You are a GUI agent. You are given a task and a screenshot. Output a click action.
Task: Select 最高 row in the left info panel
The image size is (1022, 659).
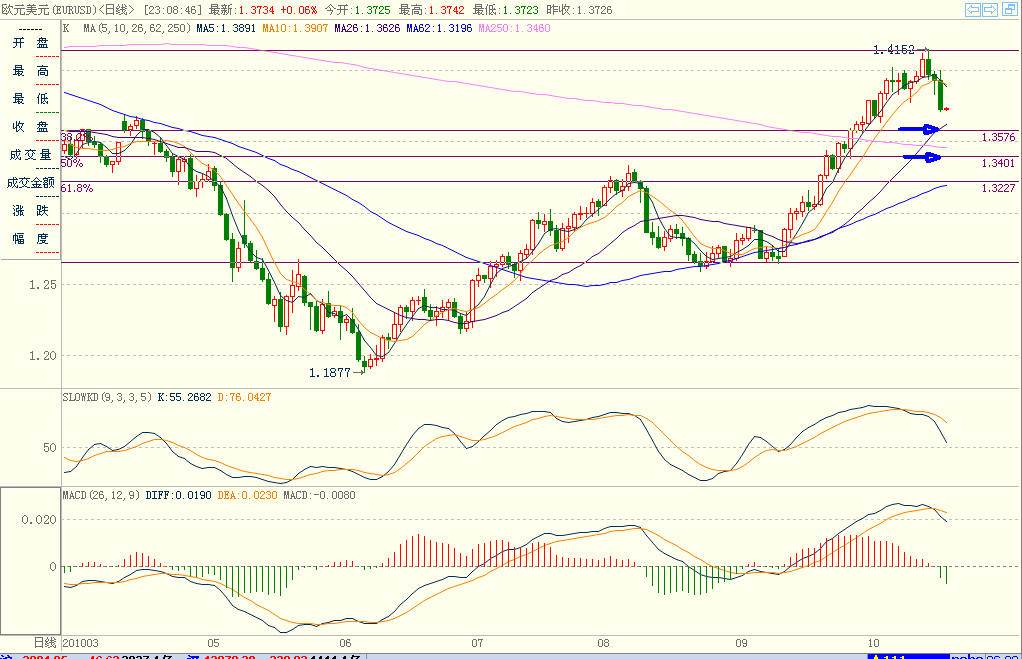point(31,71)
